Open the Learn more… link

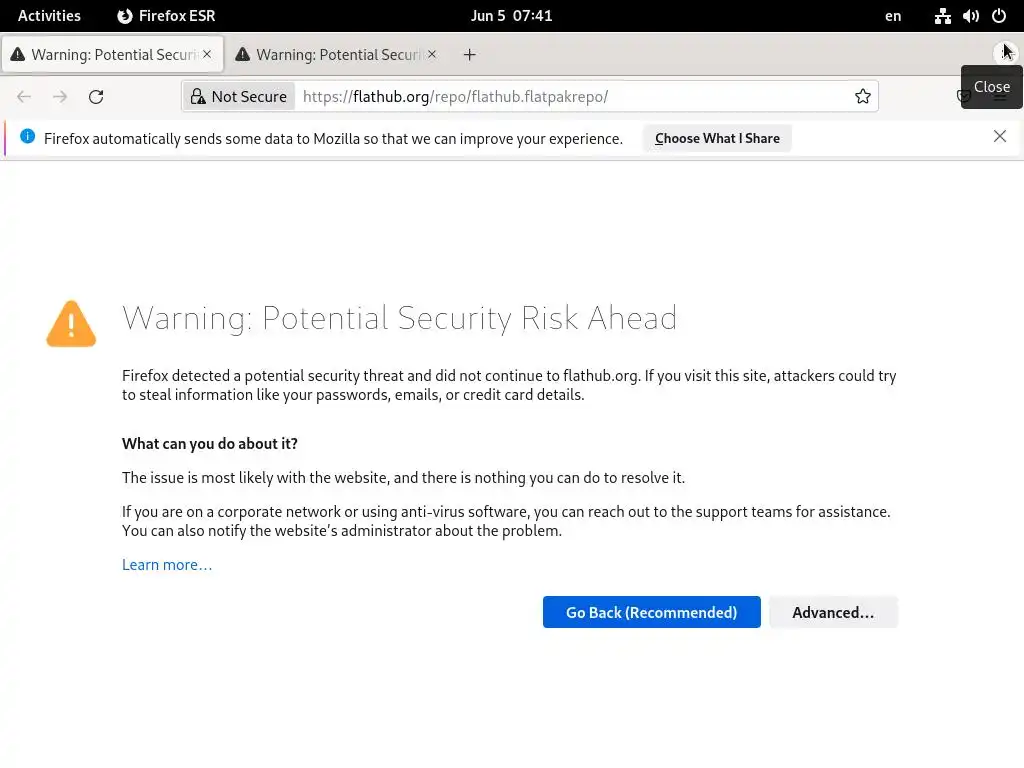click(167, 565)
